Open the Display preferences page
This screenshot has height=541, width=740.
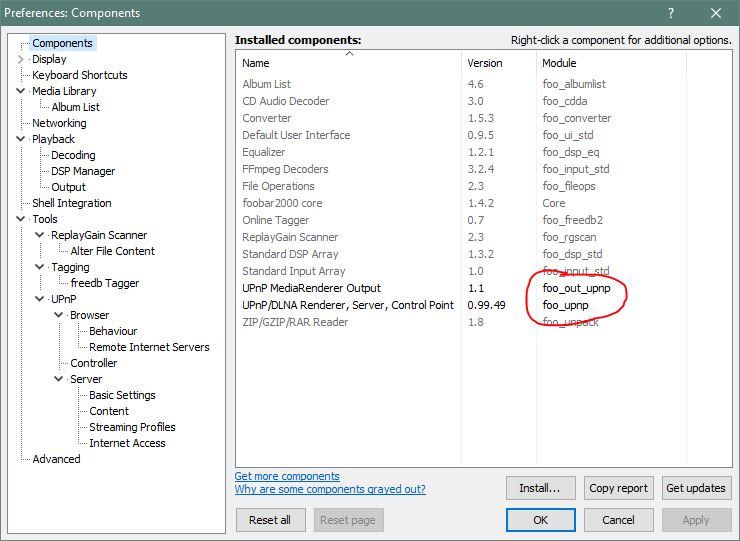[49, 59]
